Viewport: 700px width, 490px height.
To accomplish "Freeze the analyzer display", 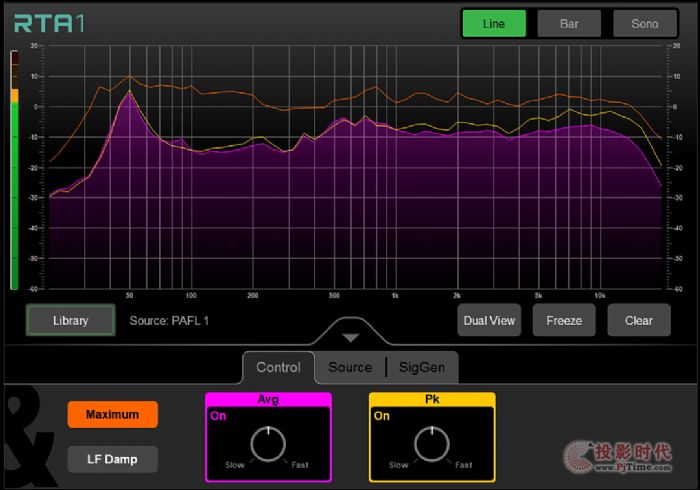I will pyautogui.click(x=564, y=321).
